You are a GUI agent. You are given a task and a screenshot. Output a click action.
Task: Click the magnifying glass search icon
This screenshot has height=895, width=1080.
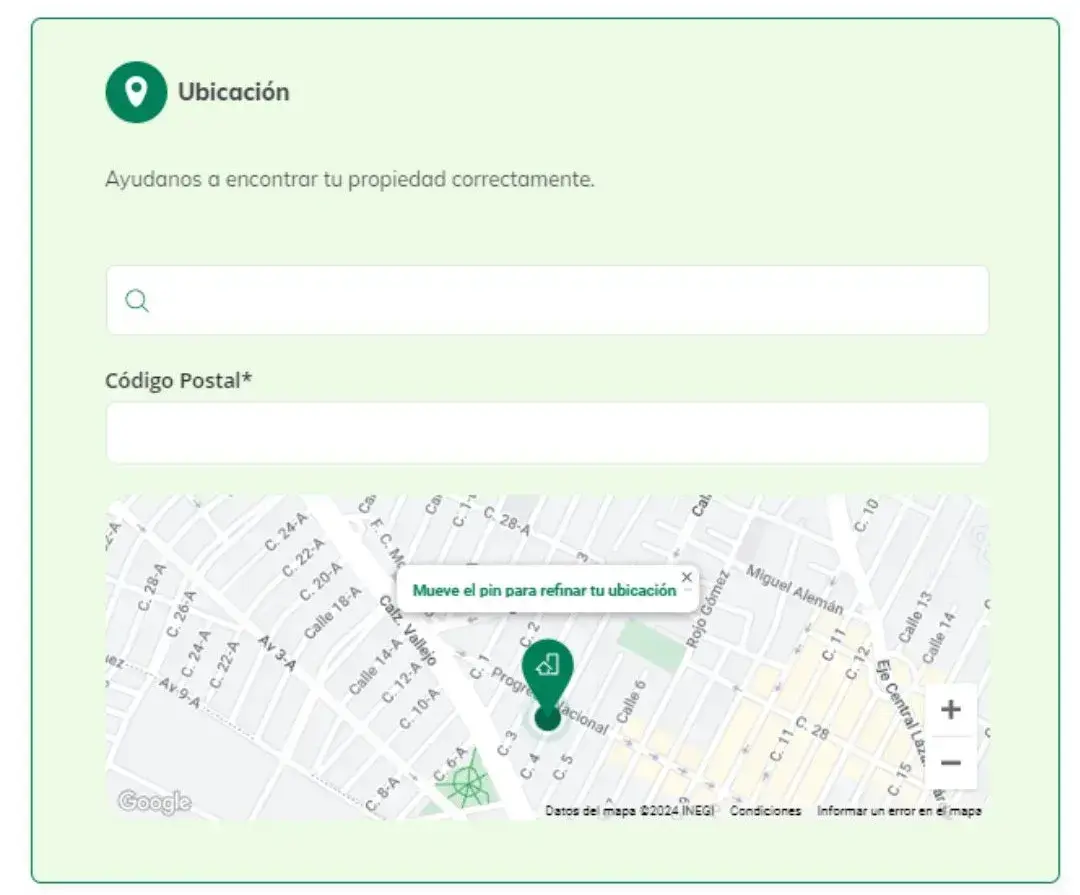click(x=136, y=300)
